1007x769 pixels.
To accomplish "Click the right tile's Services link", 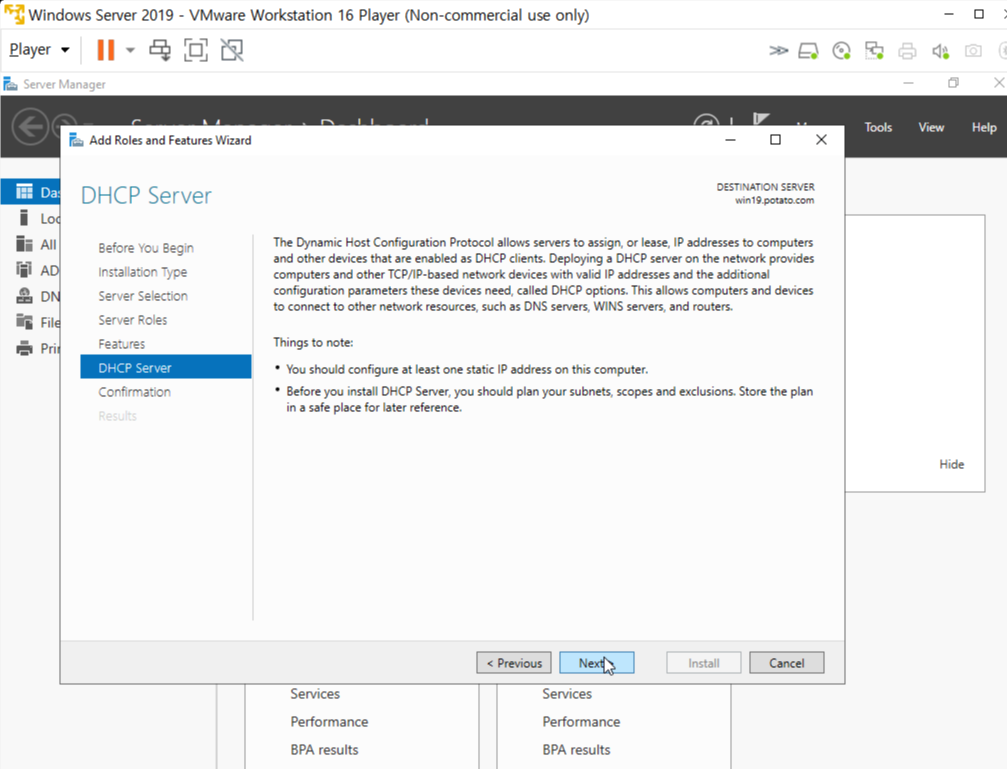I will [566, 694].
